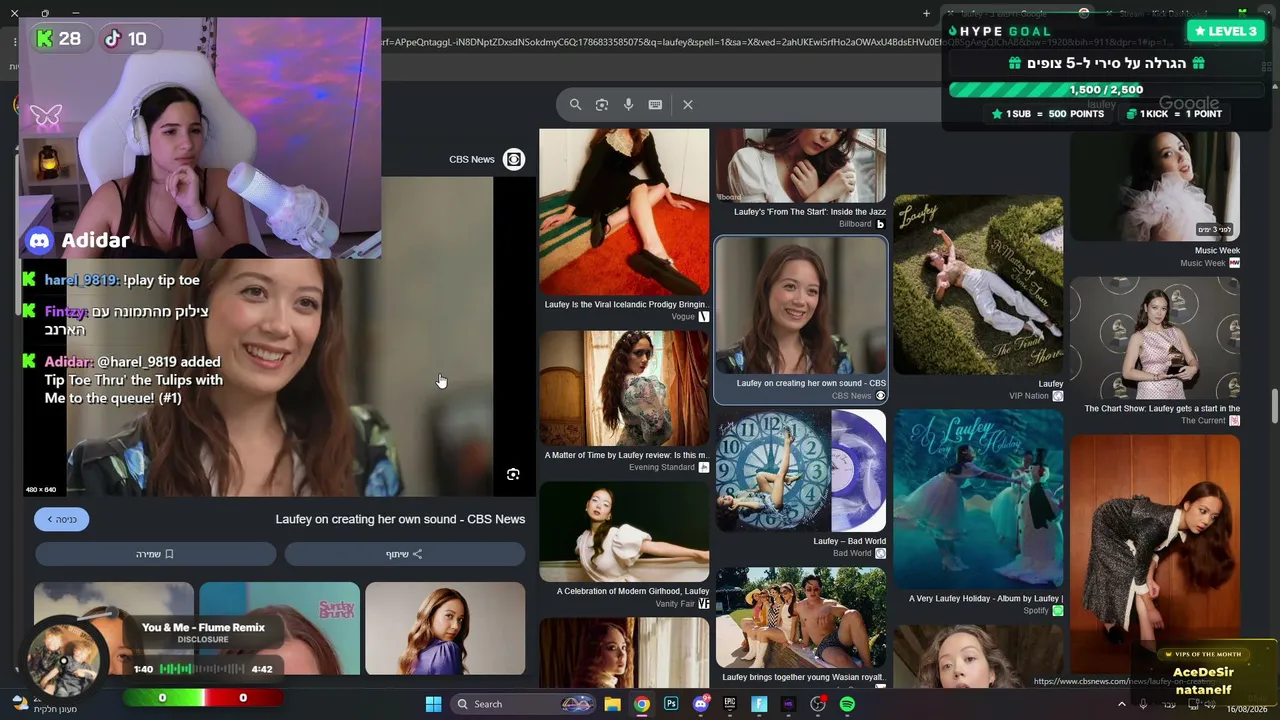Switch to Google Chrome on the taskbar
The image size is (1280, 720).
tap(642, 704)
